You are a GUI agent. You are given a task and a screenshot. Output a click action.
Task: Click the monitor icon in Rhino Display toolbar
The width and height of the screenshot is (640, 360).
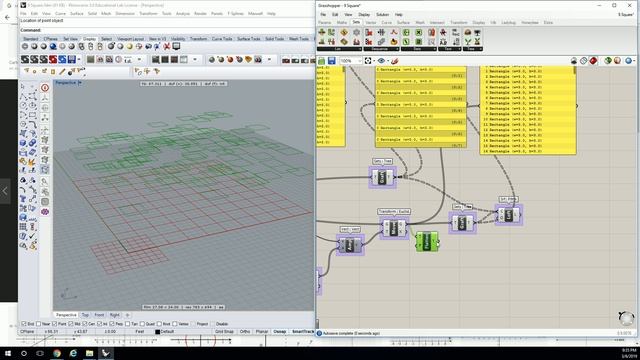coord(176,47)
